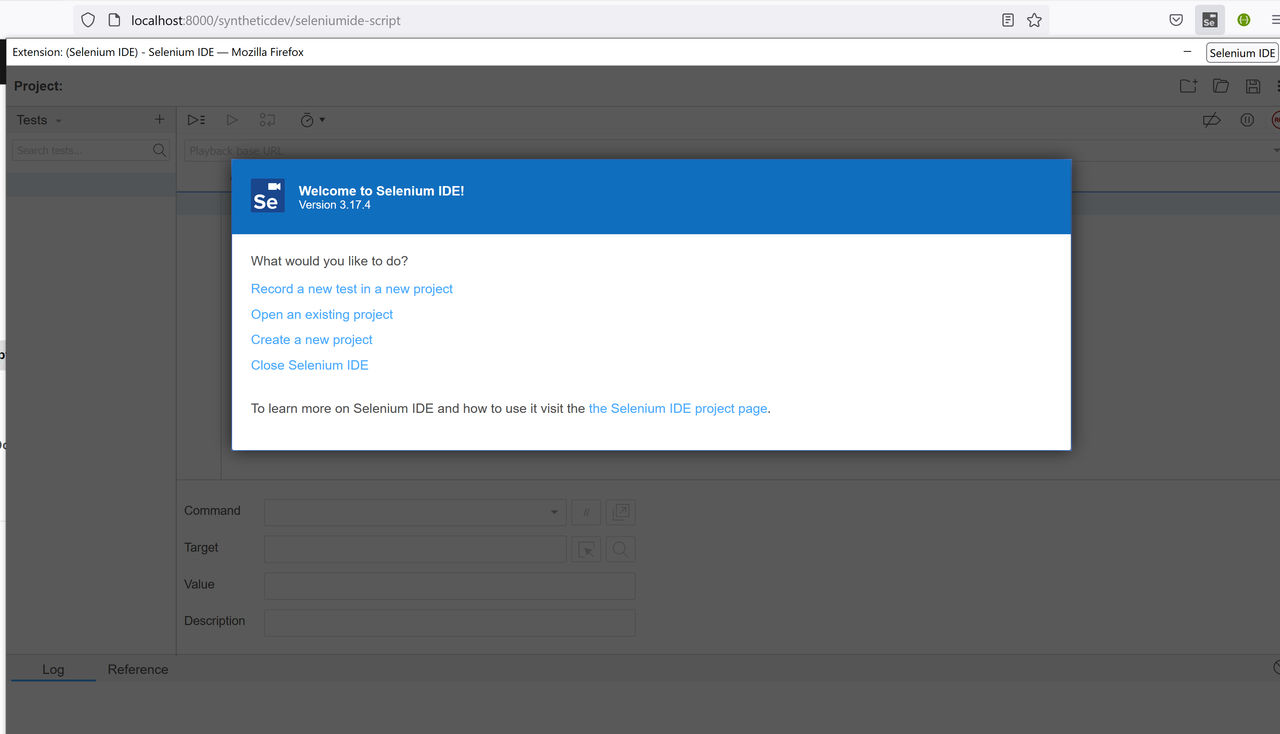The image size is (1280, 734).
Task: Run current test play icon
Action: [x=232, y=120]
